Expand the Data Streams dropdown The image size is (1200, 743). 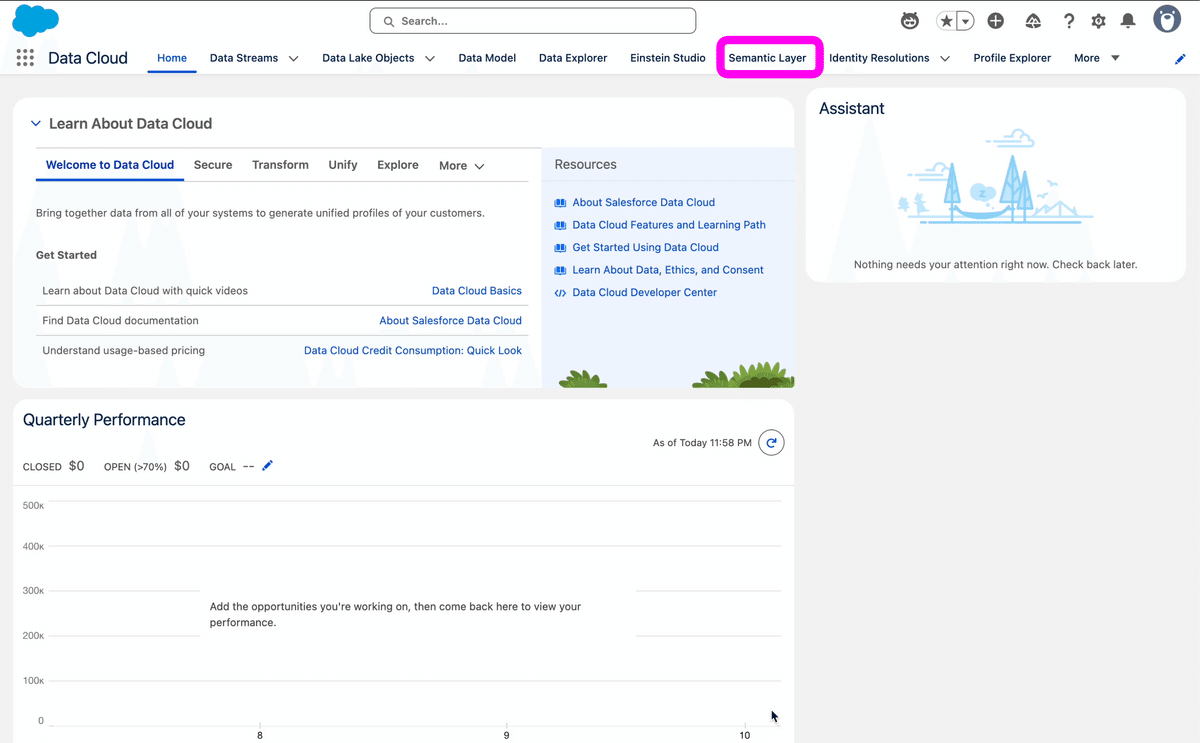pyautogui.click(x=293, y=58)
